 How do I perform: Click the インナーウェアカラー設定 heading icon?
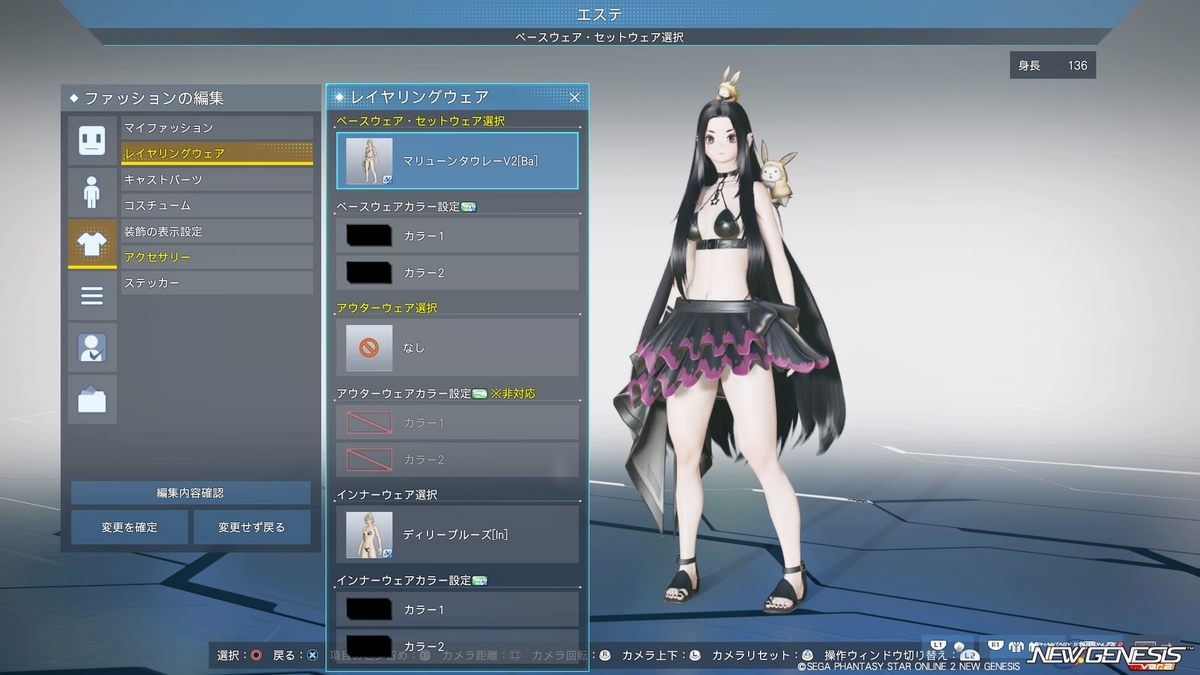click(x=479, y=580)
